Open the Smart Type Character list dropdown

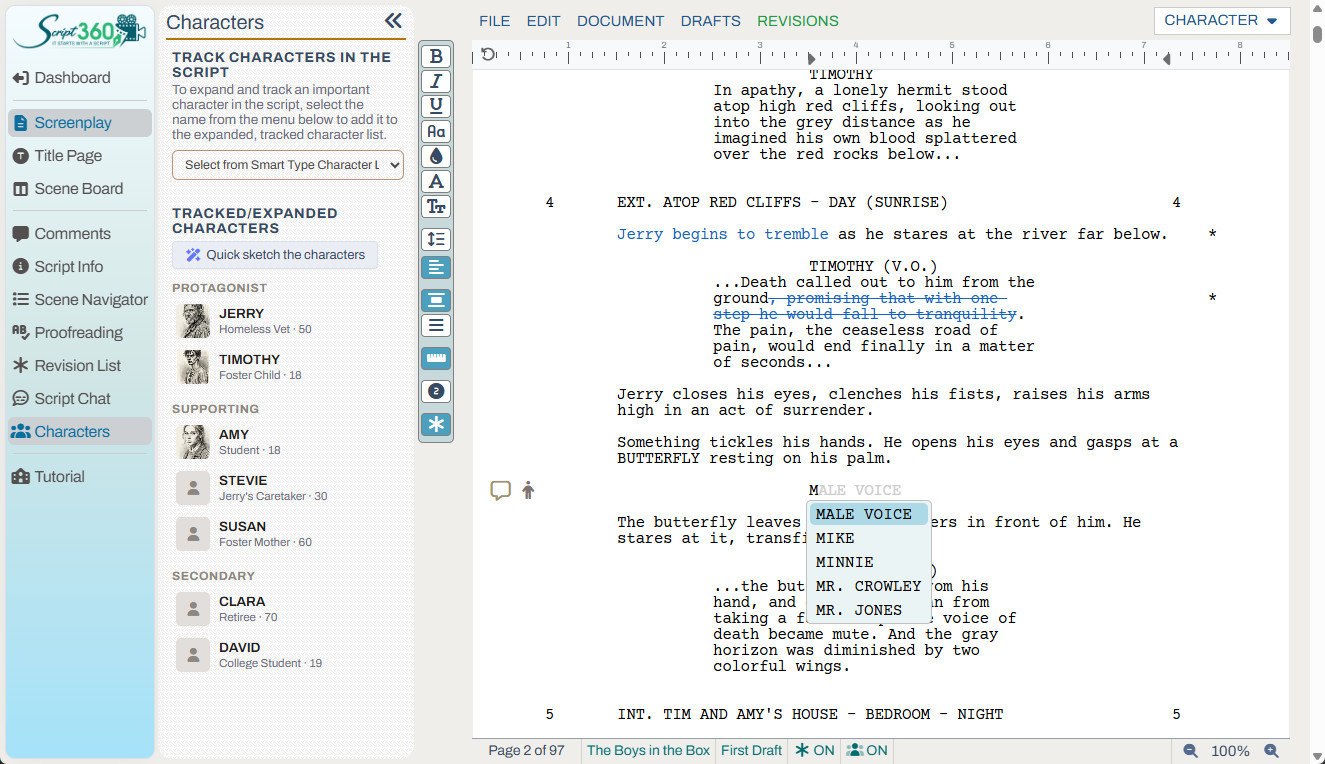(288, 165)
